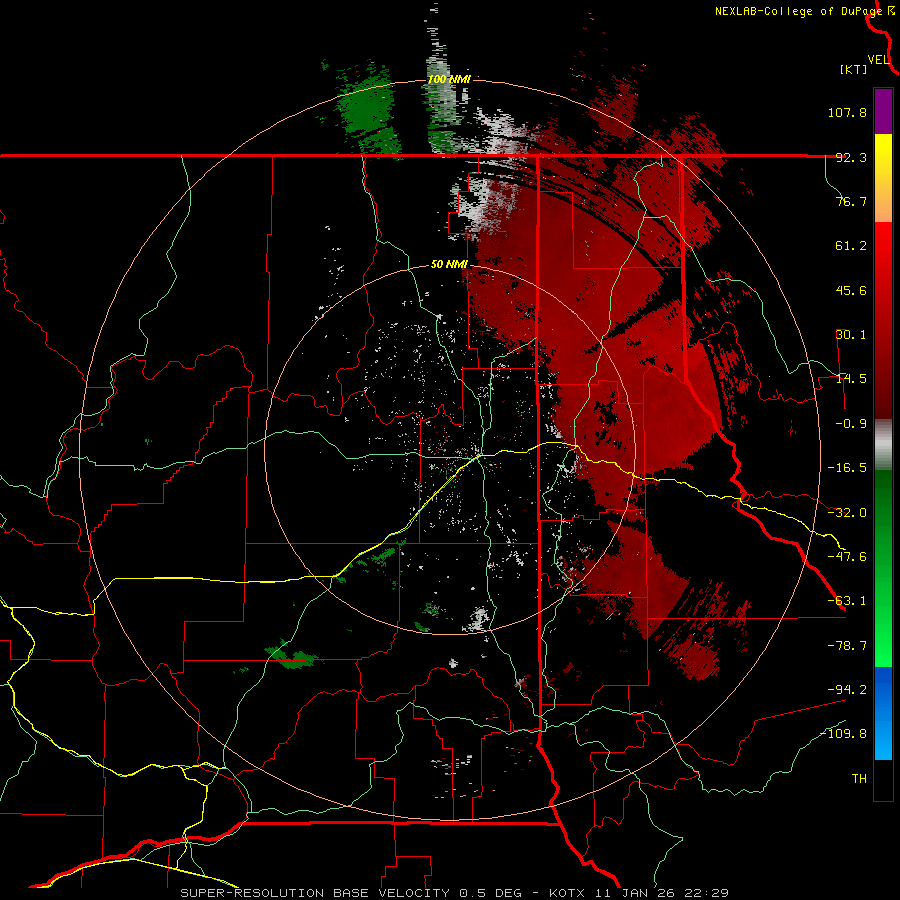Click the 45.6 scale value
Image resolution: width=900 pixels, height=900 pixels.
tap(851, 290)
